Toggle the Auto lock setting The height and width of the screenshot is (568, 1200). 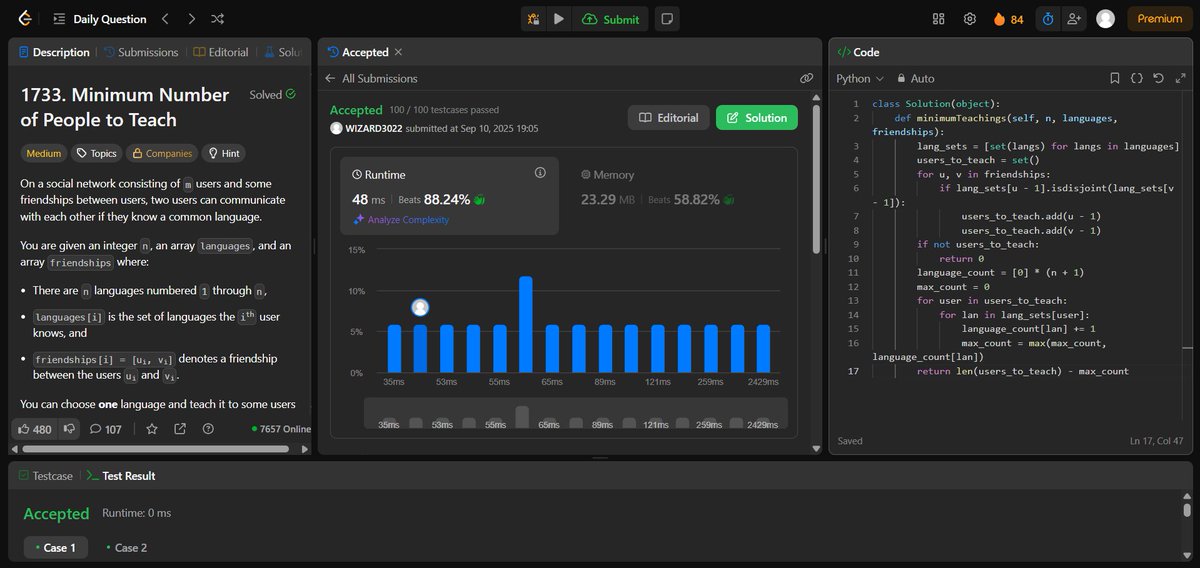(916, 78)
